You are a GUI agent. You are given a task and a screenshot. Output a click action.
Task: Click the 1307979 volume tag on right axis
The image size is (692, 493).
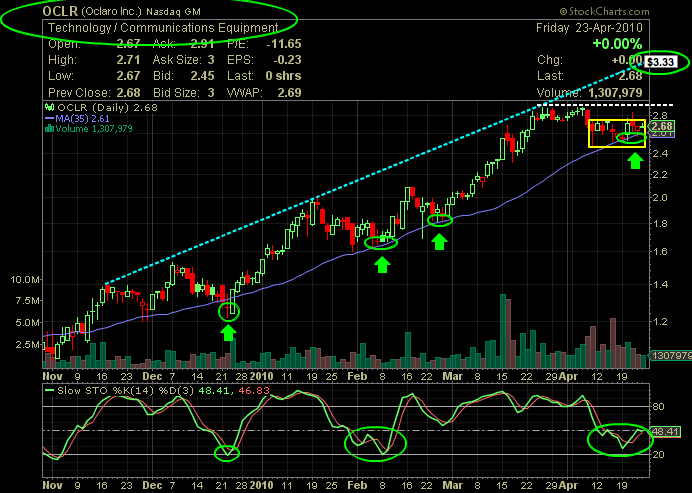pos(671,355)
